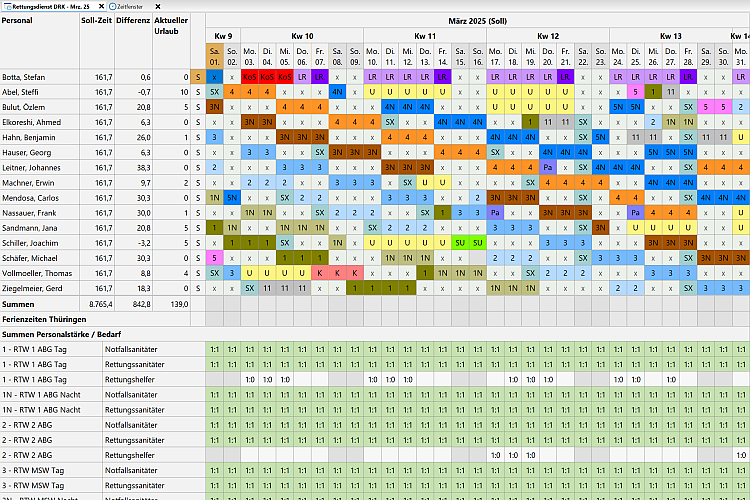Image resolution: width=750 pixels, height=500 pixels.
Task: Select employee Botta, Stefan
Action: (25, 76)
